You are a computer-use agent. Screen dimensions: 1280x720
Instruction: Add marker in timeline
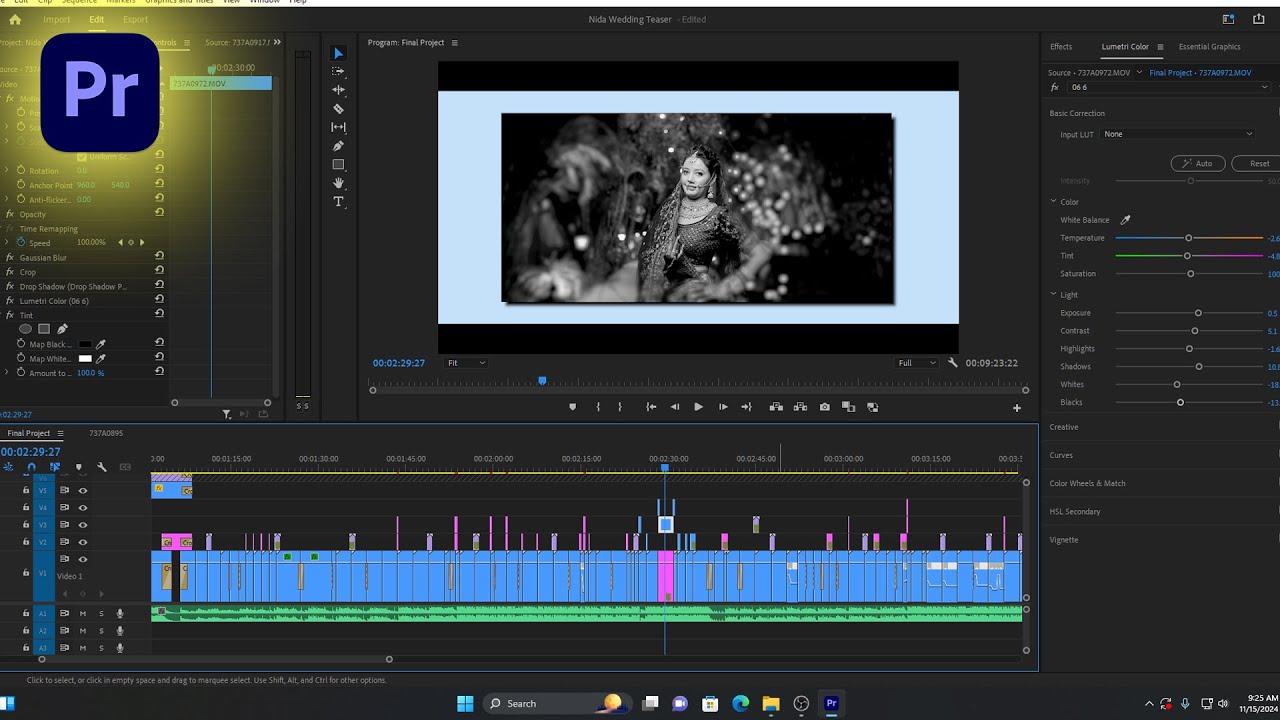(78, 467)
